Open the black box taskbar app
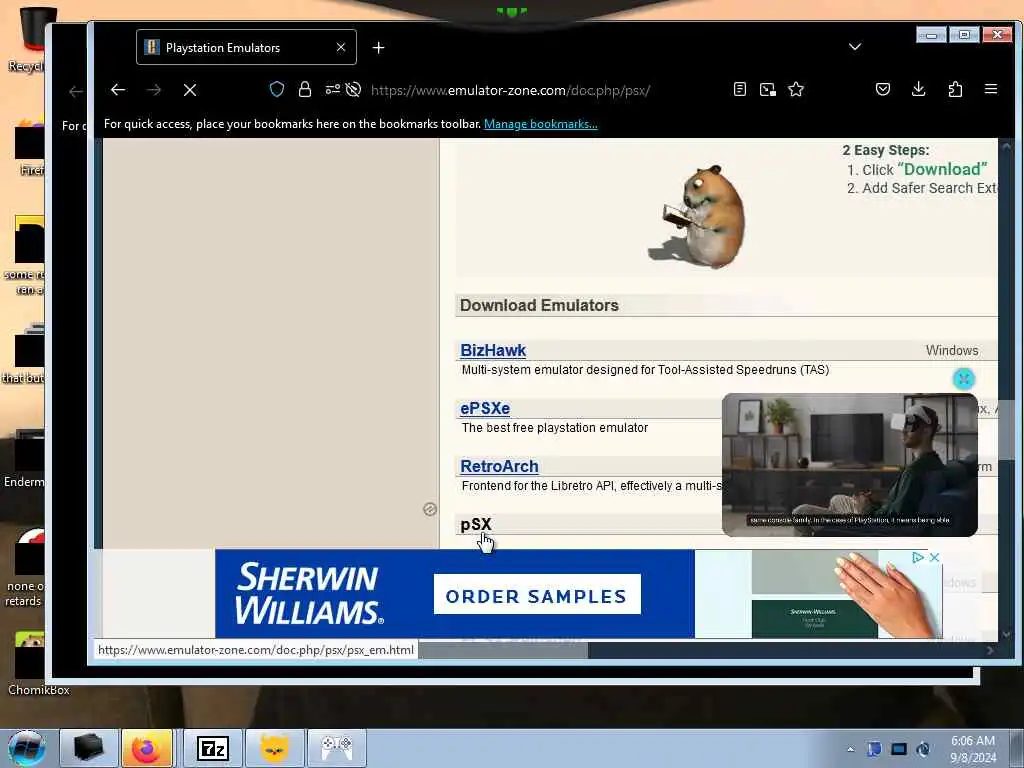The height and width of the screenshot is (768, 1024). [89, 748]
